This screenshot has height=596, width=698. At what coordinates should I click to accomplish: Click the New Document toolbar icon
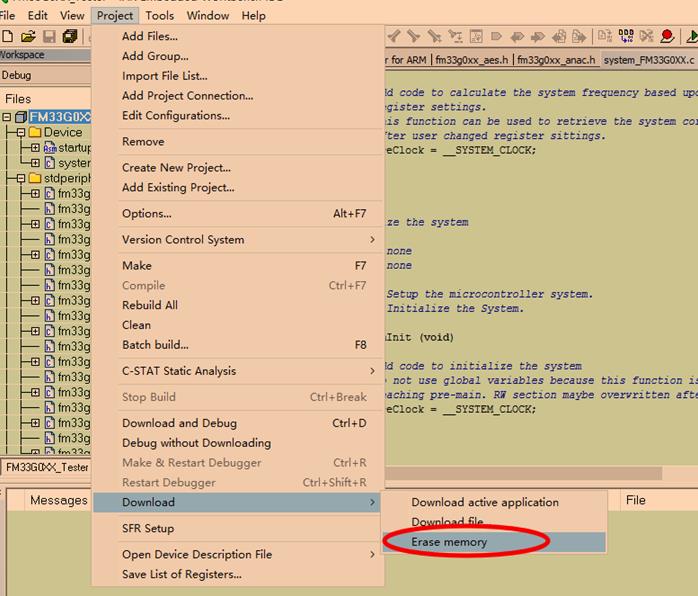click(8, 37)
